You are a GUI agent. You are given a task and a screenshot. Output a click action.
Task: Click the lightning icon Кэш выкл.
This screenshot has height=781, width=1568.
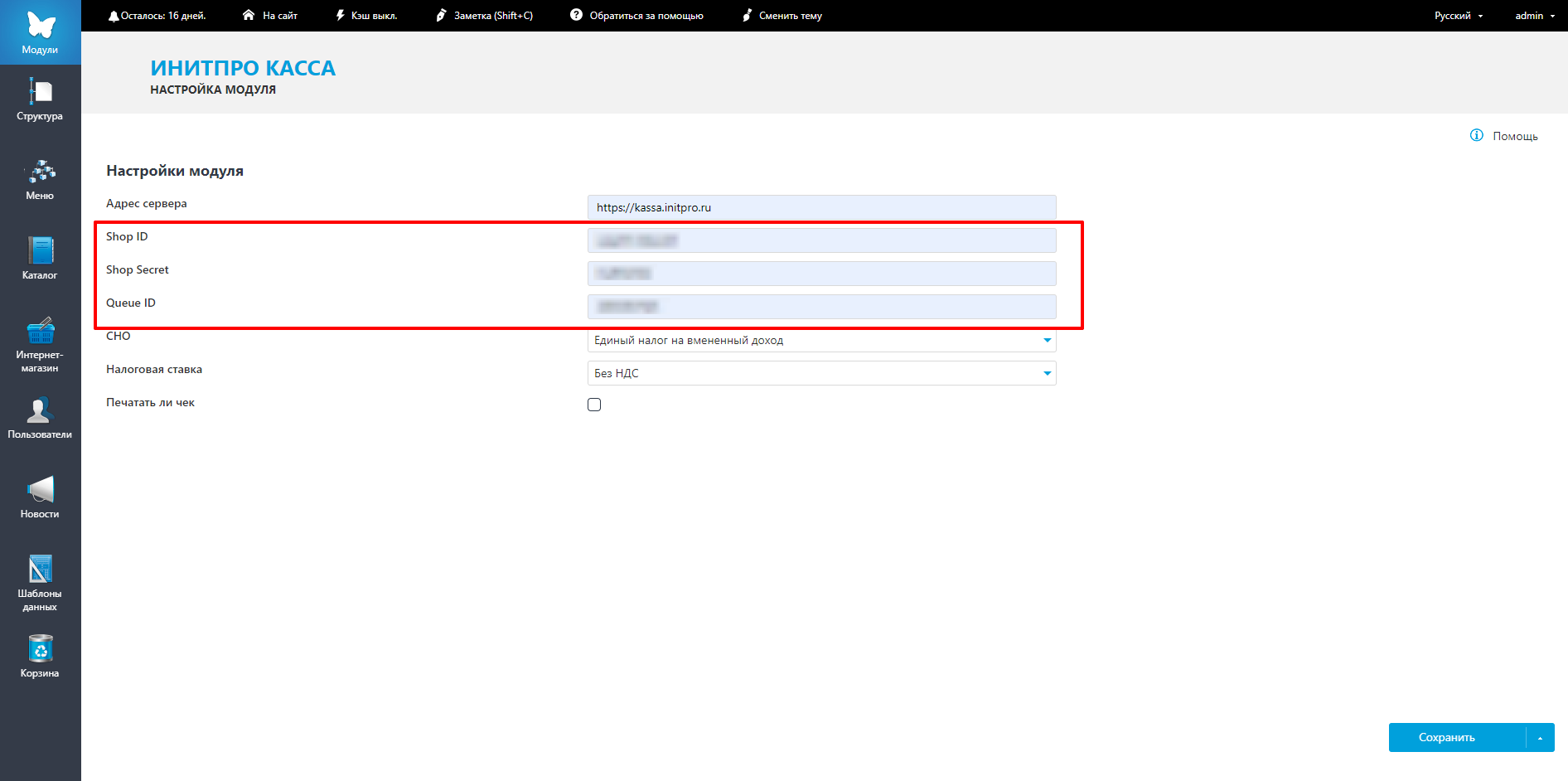[340, 15]
